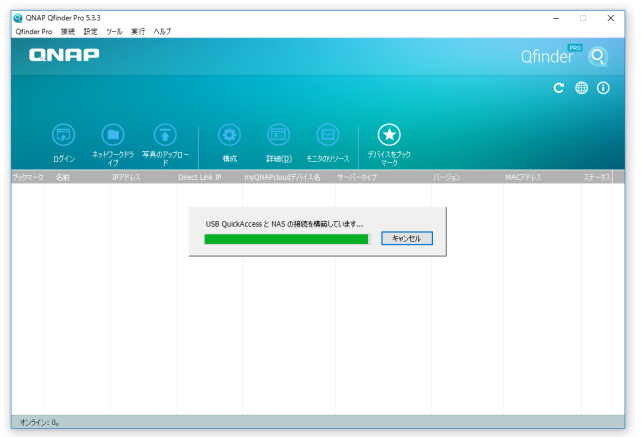Click the green connection progress bar
This screenshot has width=642, height=437.
click(x=287, y=239)
